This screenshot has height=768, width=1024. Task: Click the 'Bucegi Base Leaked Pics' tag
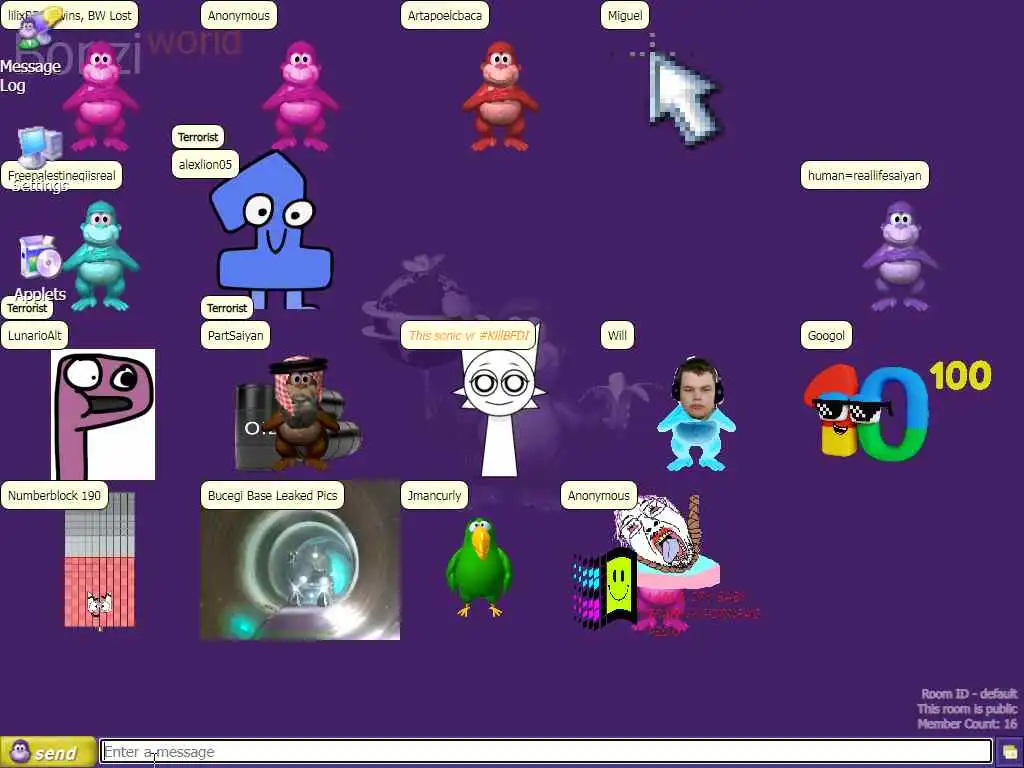(x=272, y=495)
